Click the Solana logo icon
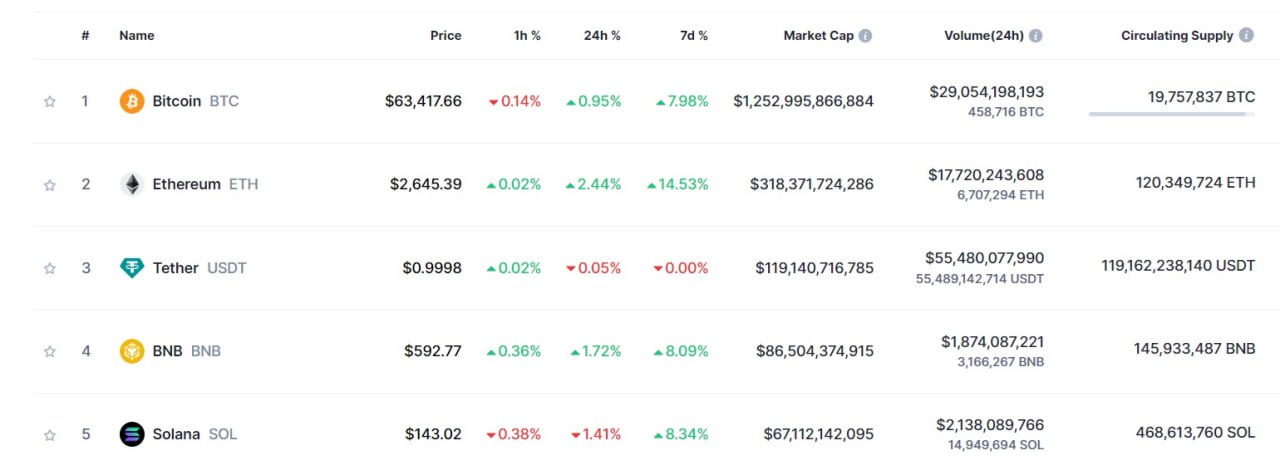Image resolution: width=1280 pixels, height=470 pixels. [132, 434]
